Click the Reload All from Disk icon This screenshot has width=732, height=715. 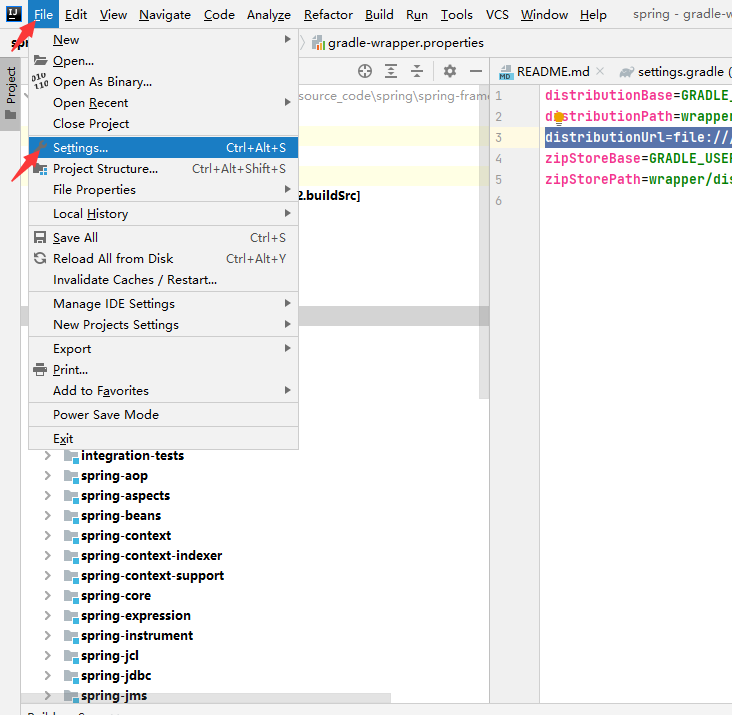coord(40,258)
